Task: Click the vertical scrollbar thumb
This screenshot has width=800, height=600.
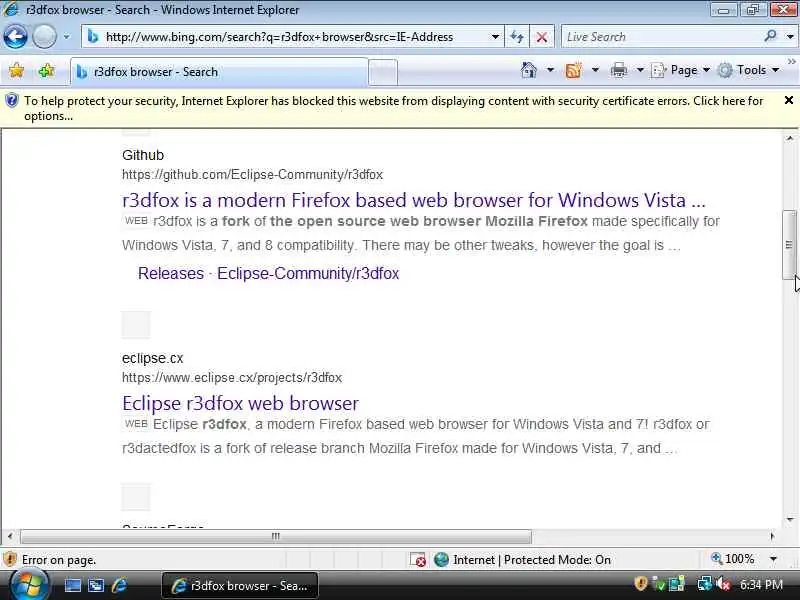Action: coord(789,245)
